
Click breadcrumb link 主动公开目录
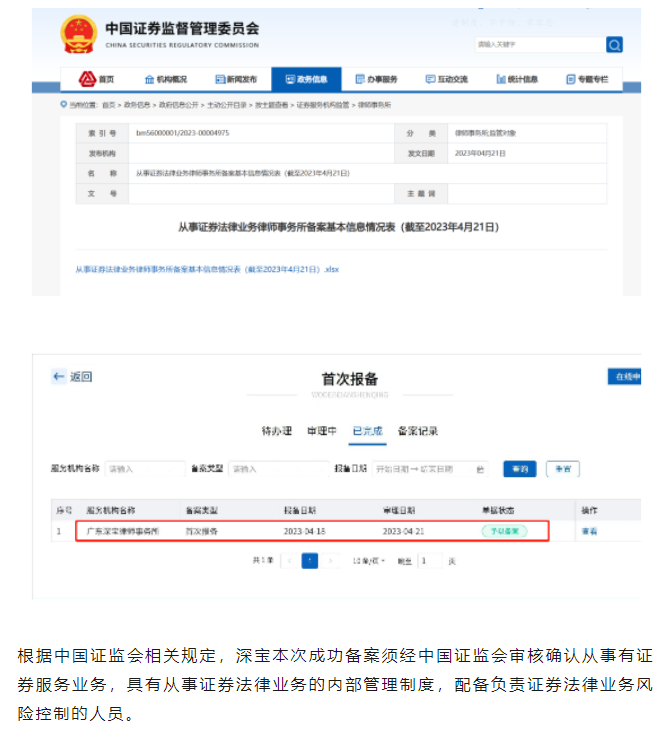click(x=227, y=105)
